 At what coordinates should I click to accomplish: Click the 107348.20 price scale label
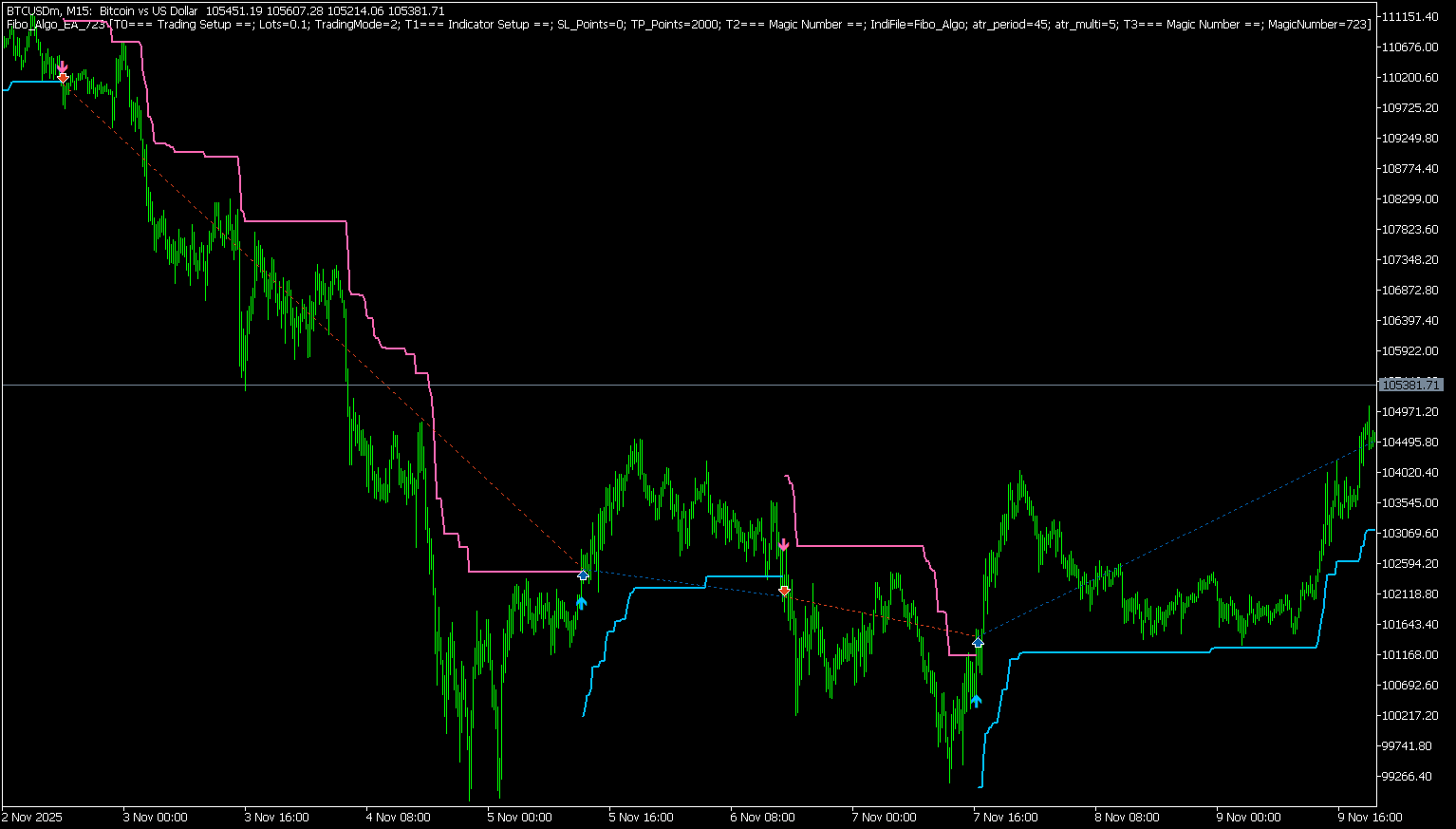tap(1410, 259)
